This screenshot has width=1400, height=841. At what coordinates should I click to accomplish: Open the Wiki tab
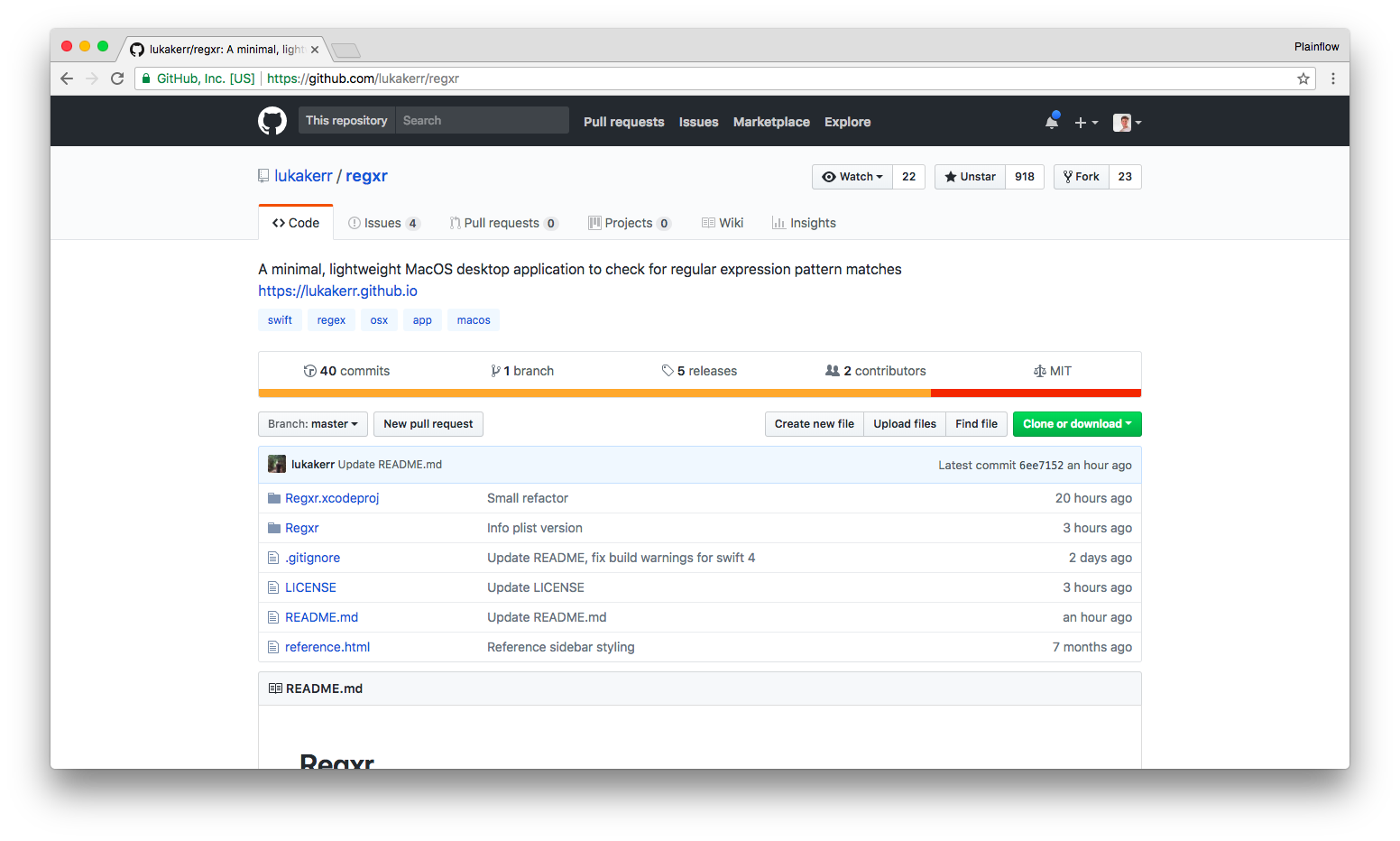pos(723,223)
